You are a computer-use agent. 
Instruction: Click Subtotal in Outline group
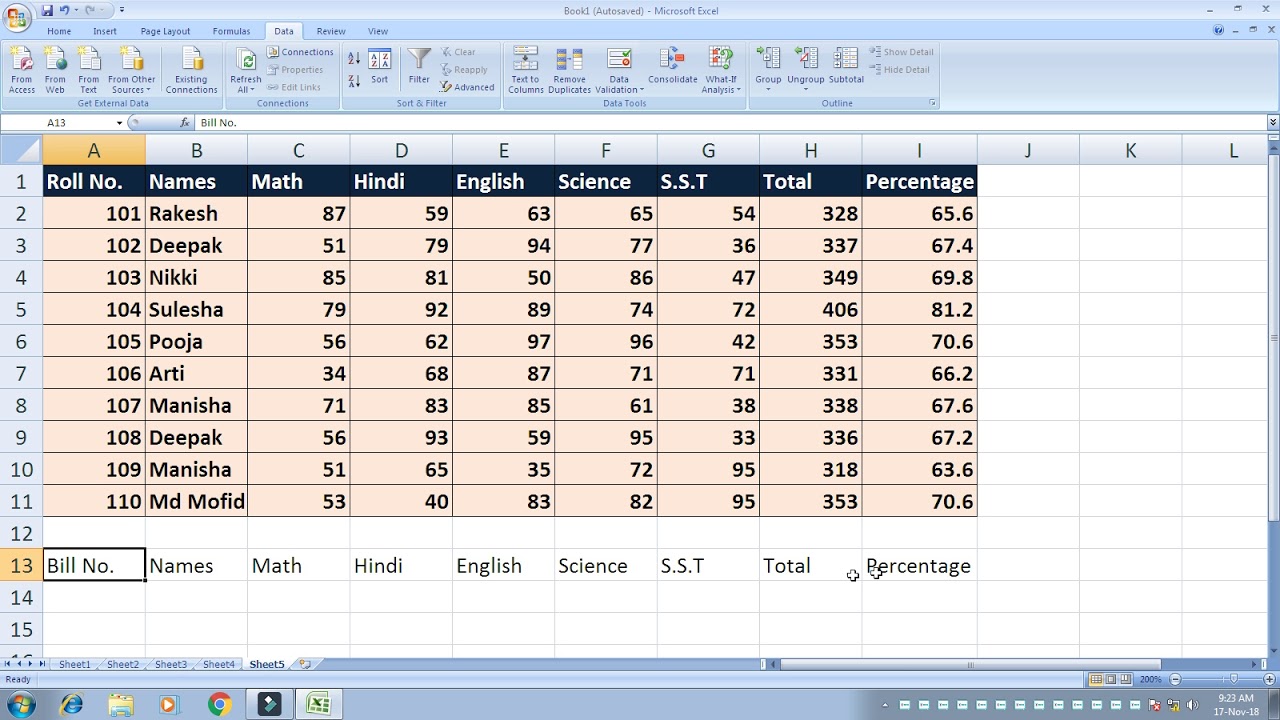click(x=846, y=67)
